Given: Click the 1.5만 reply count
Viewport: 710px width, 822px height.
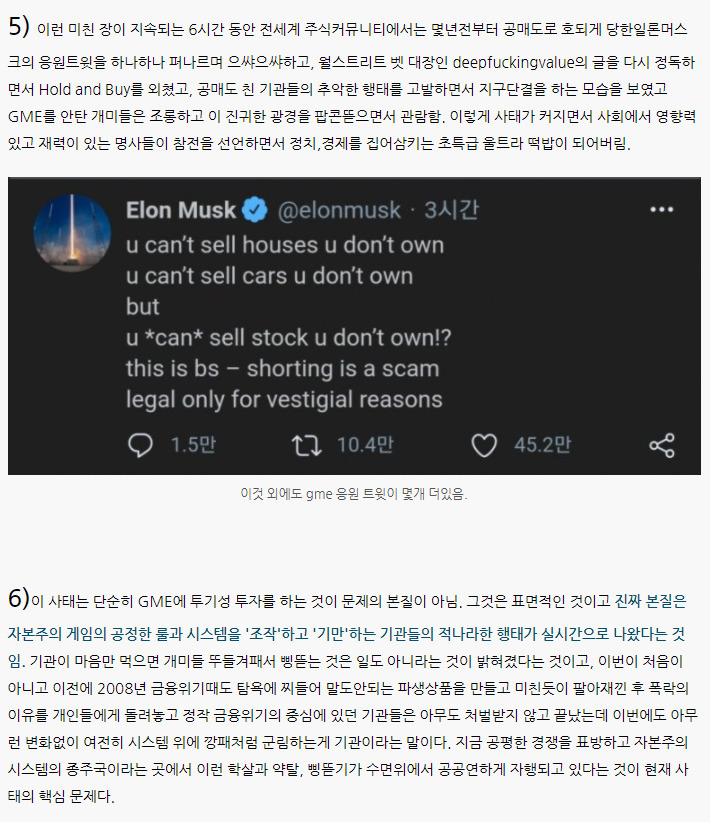Looking at the screenshot, I should [x=193, y=445].
